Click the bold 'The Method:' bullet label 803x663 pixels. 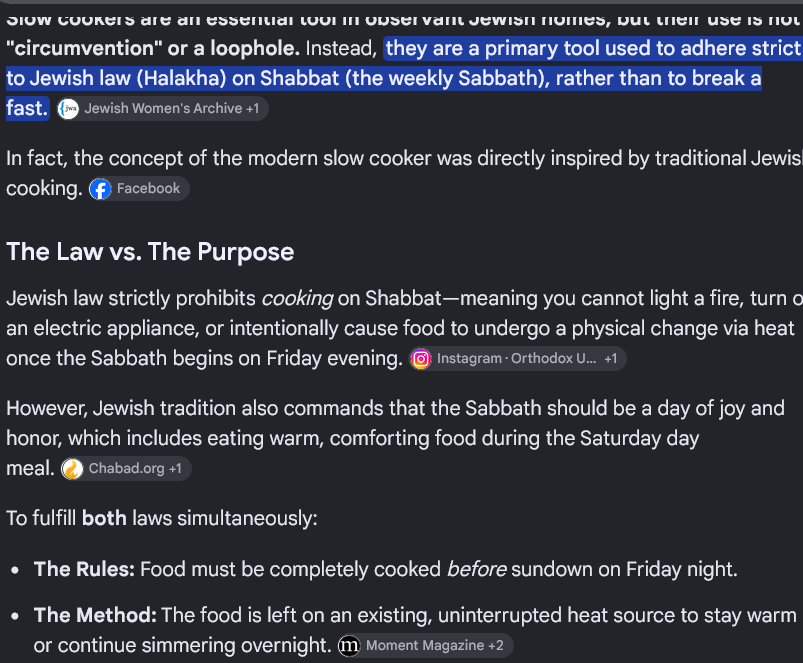tap(95, 615)
